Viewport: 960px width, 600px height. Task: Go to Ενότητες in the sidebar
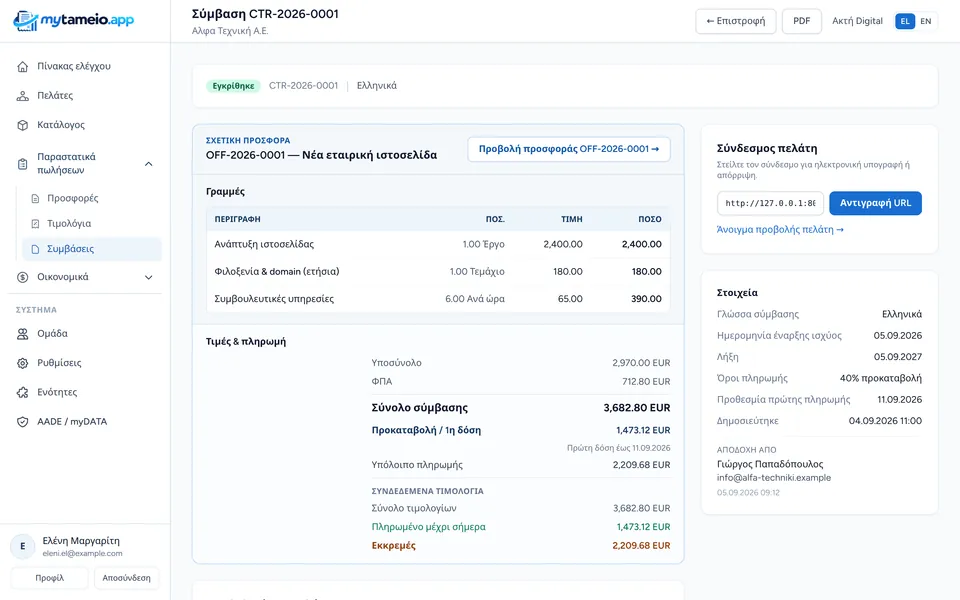tap(85, 392)
